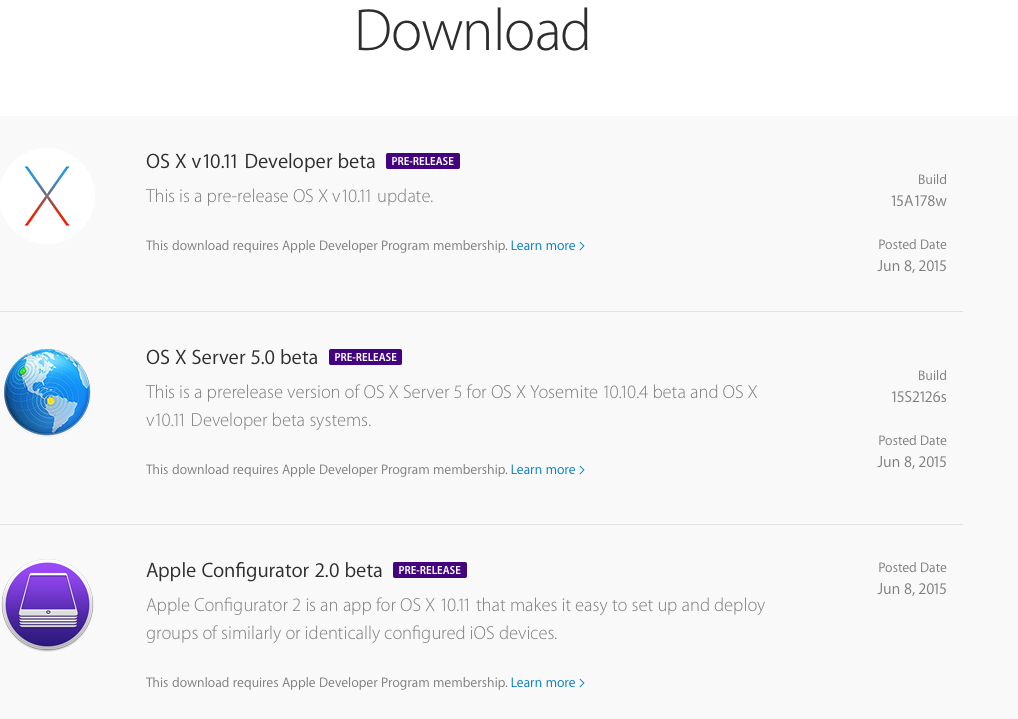
Task: Click the OS X Server 5 description text
Action: (x=451, y=406)
